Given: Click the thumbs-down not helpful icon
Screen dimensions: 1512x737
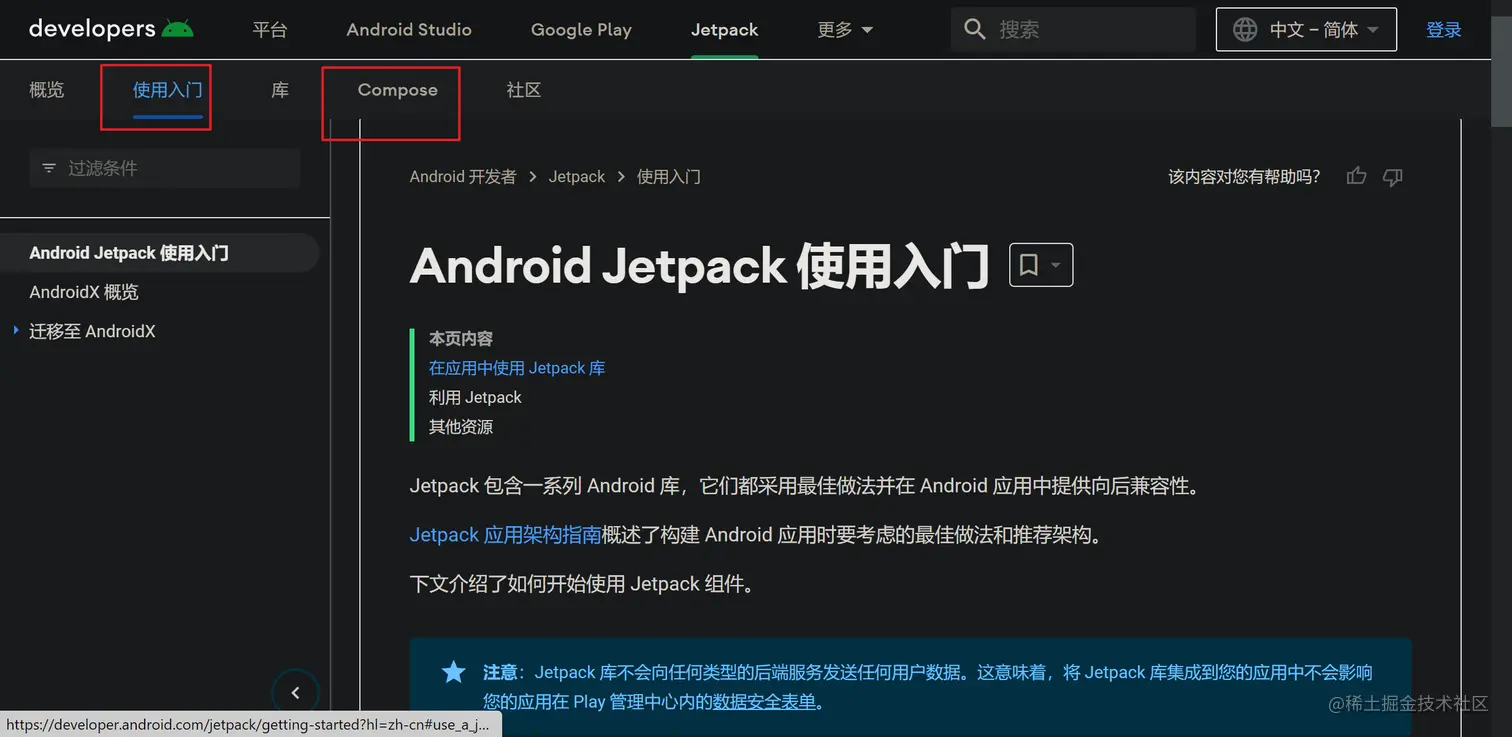Looking at the screenshot, I should [x=1392, y=177].
